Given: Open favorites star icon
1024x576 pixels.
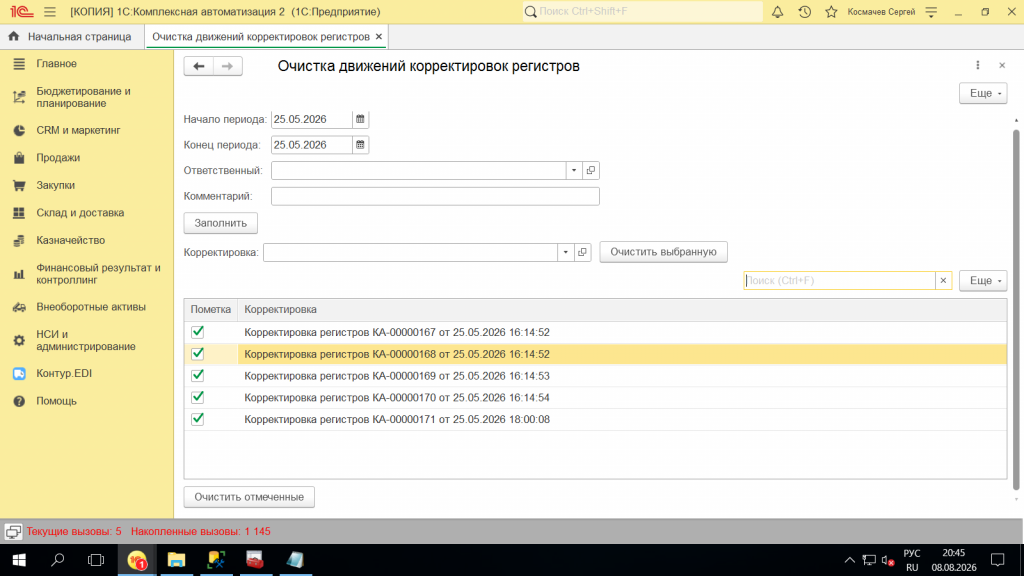Looking at the screenshot, I should point(831,12).
